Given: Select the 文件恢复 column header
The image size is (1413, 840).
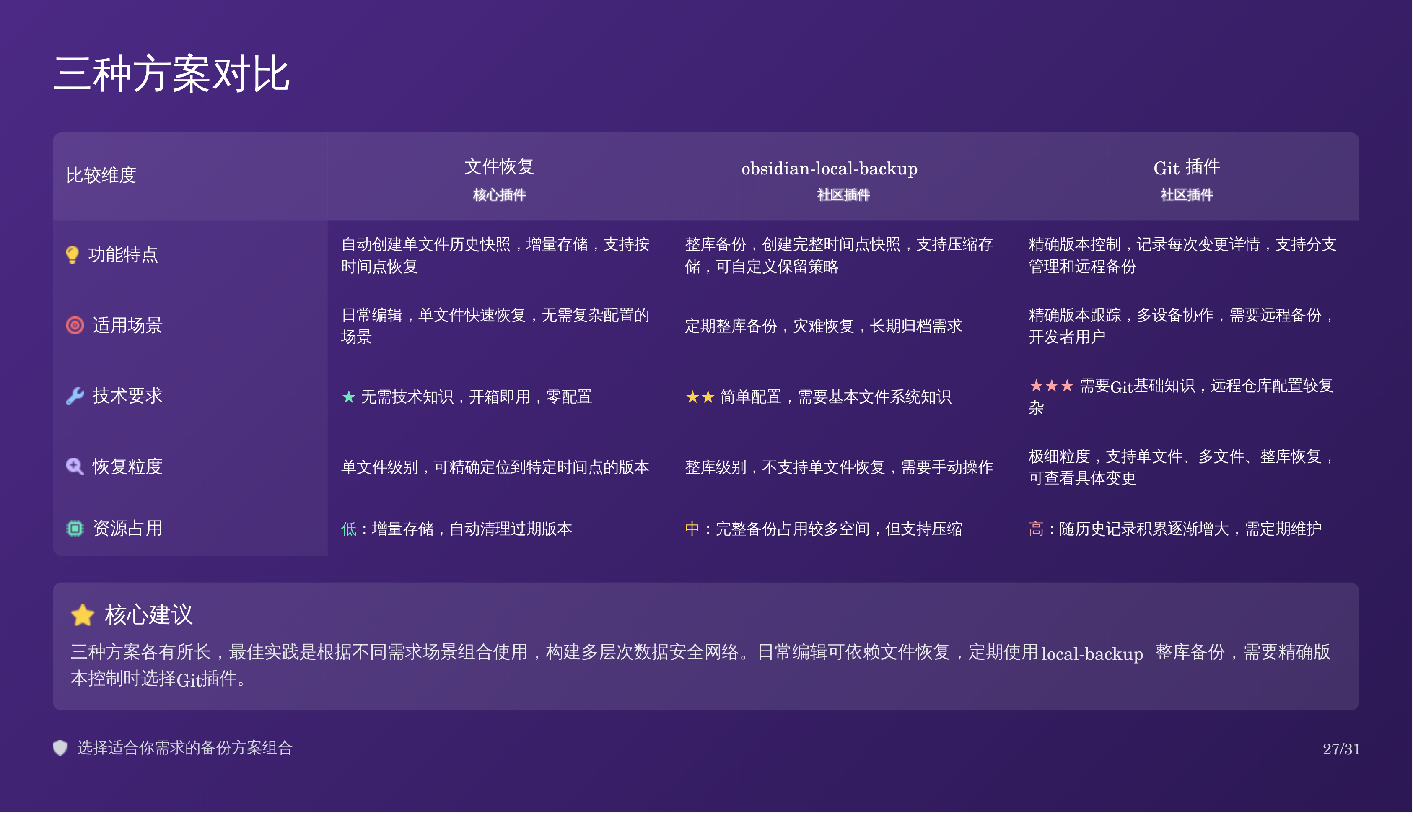Looking at the screenshot, I should [x=499, y=167].
